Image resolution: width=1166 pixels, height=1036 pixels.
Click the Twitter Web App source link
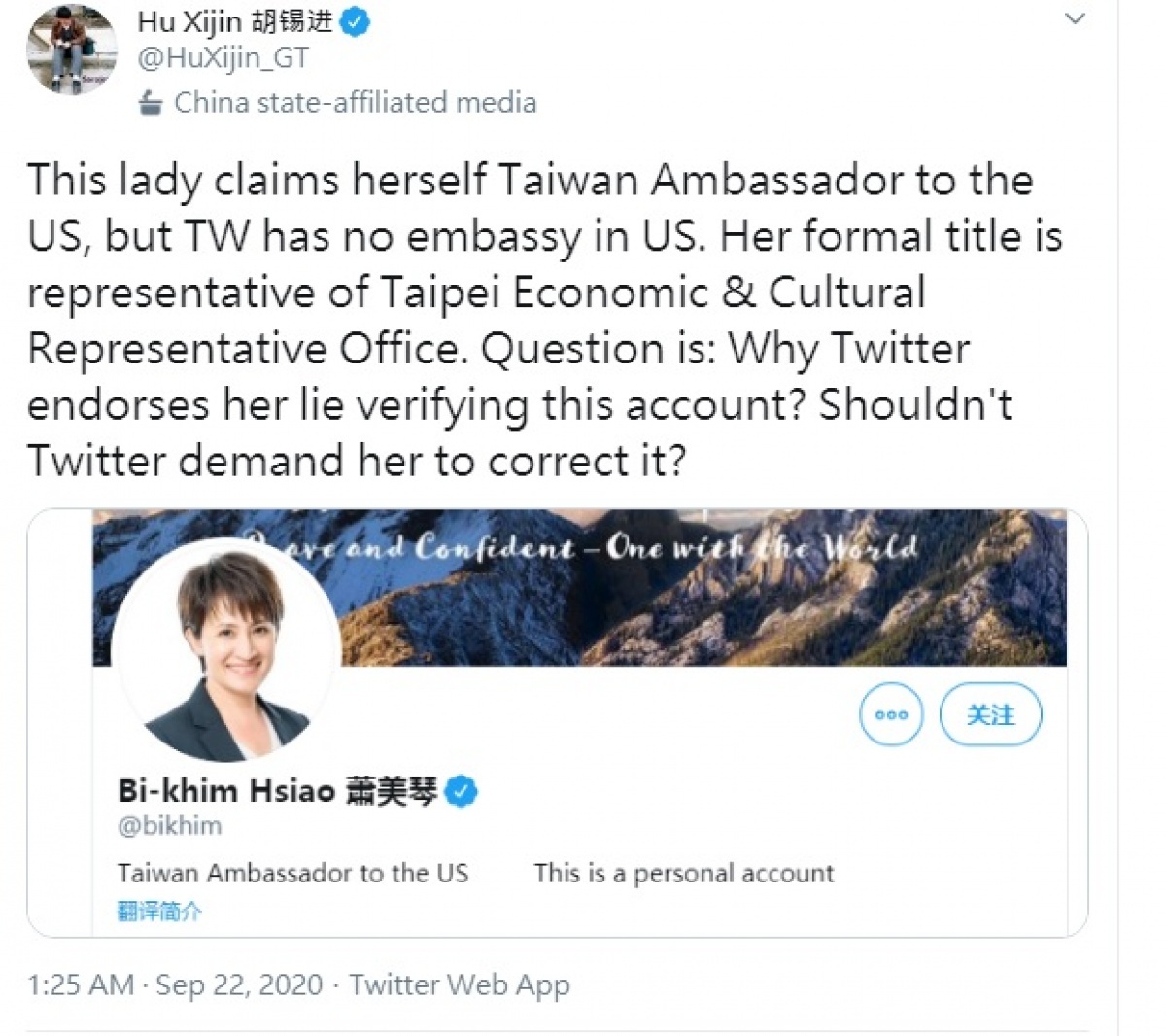tap(460, 984)
